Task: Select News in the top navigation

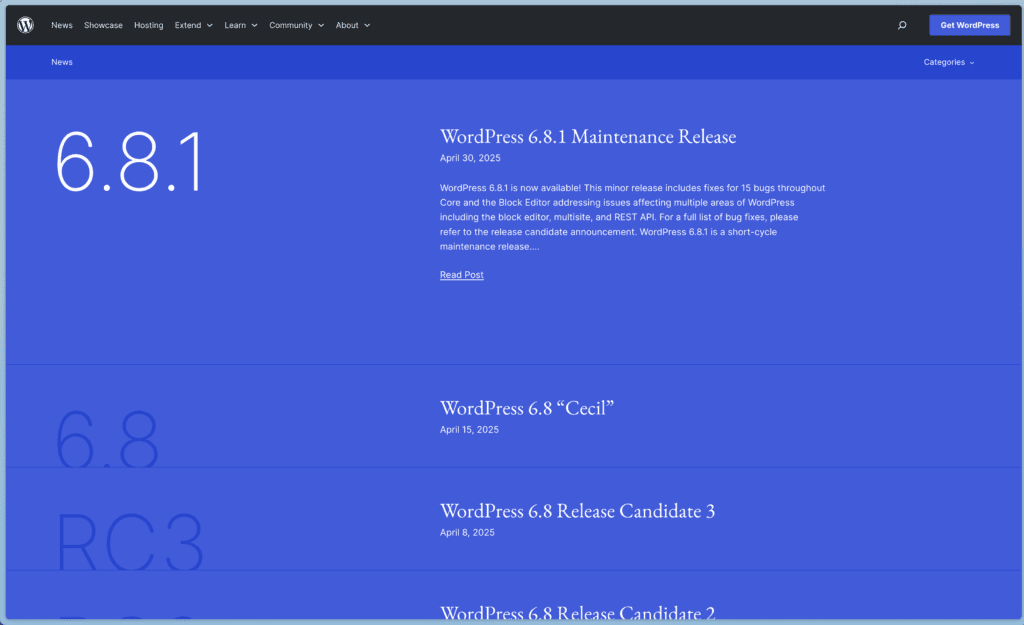Action: [x=61, y=25]
